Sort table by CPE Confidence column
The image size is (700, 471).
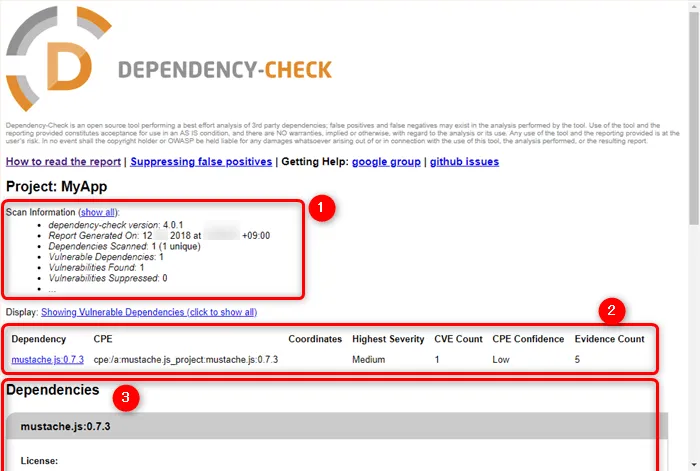(527, 339)
